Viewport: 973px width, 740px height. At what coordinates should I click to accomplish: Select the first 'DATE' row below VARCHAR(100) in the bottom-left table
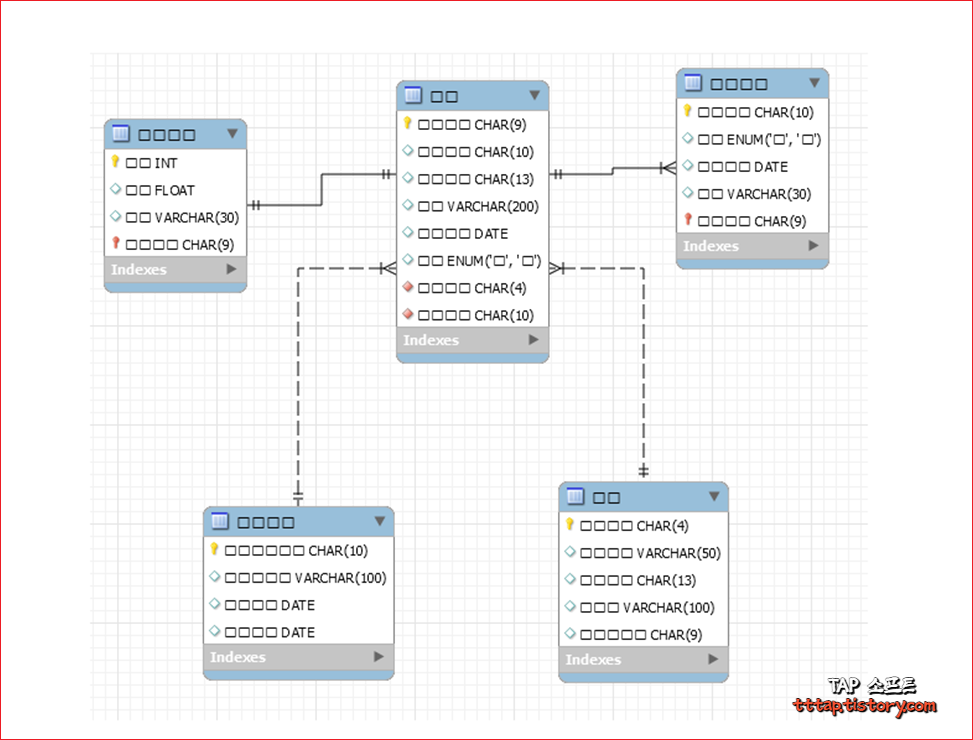pos(298,605)
